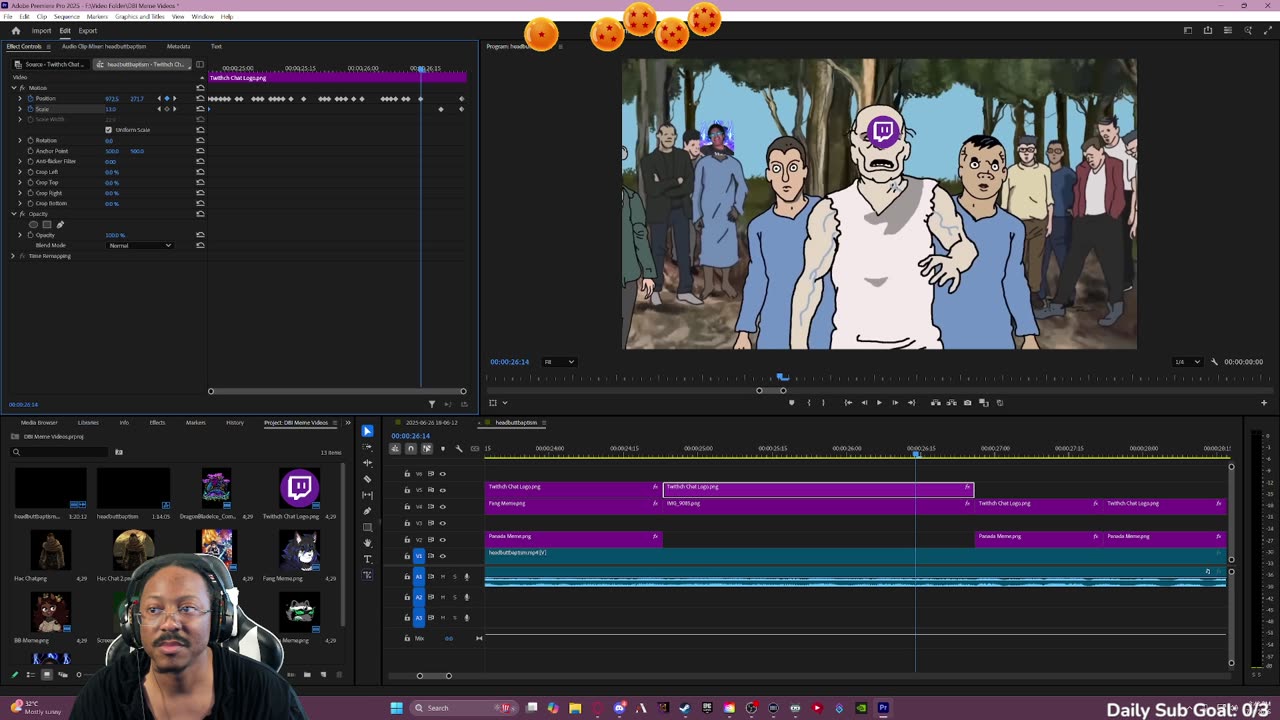Toggle lock on track V4
The image size is (1280, 720).
coord(407,506)
